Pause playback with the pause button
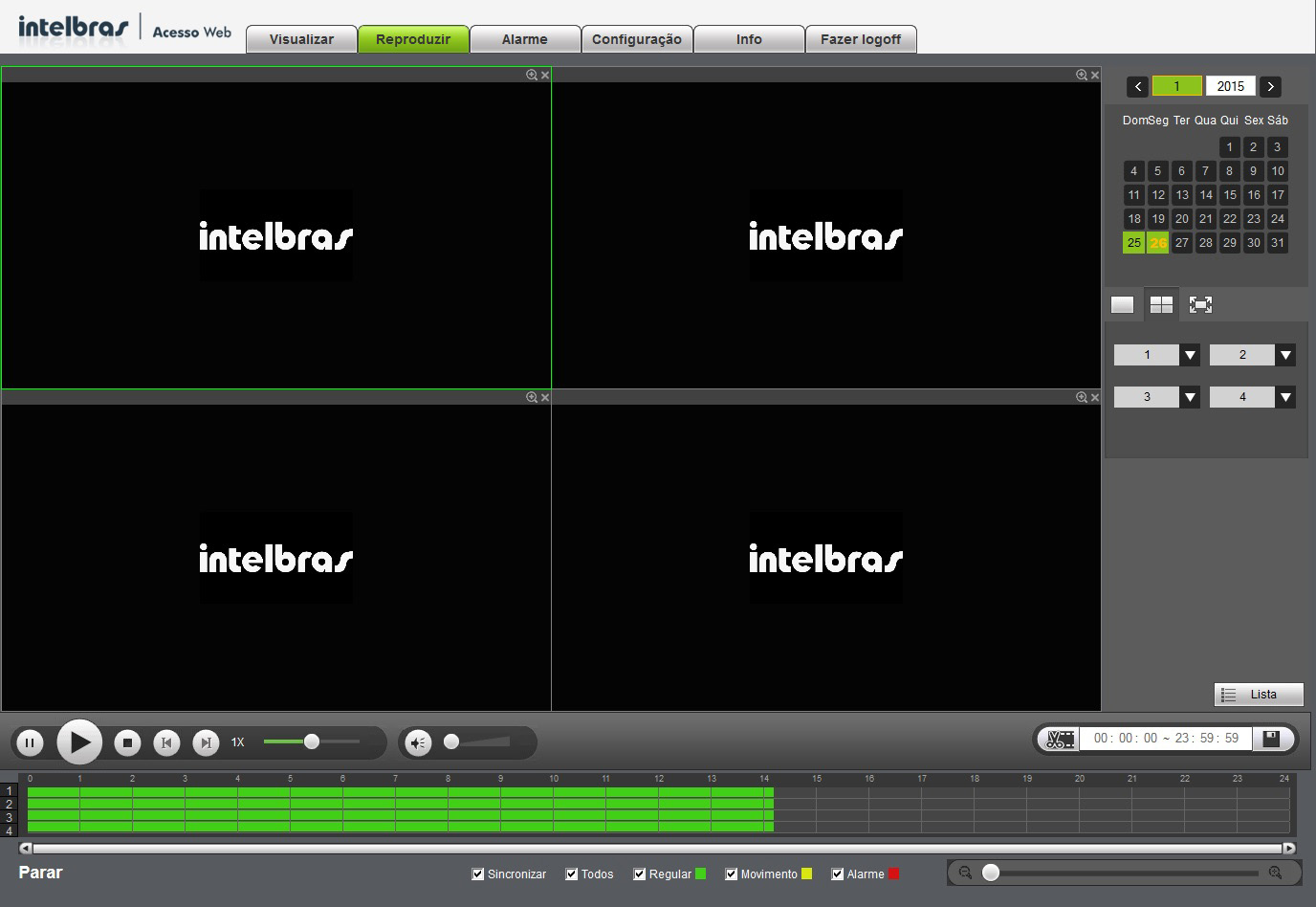Screen dimensions: 1316x907 pos(30,742)
